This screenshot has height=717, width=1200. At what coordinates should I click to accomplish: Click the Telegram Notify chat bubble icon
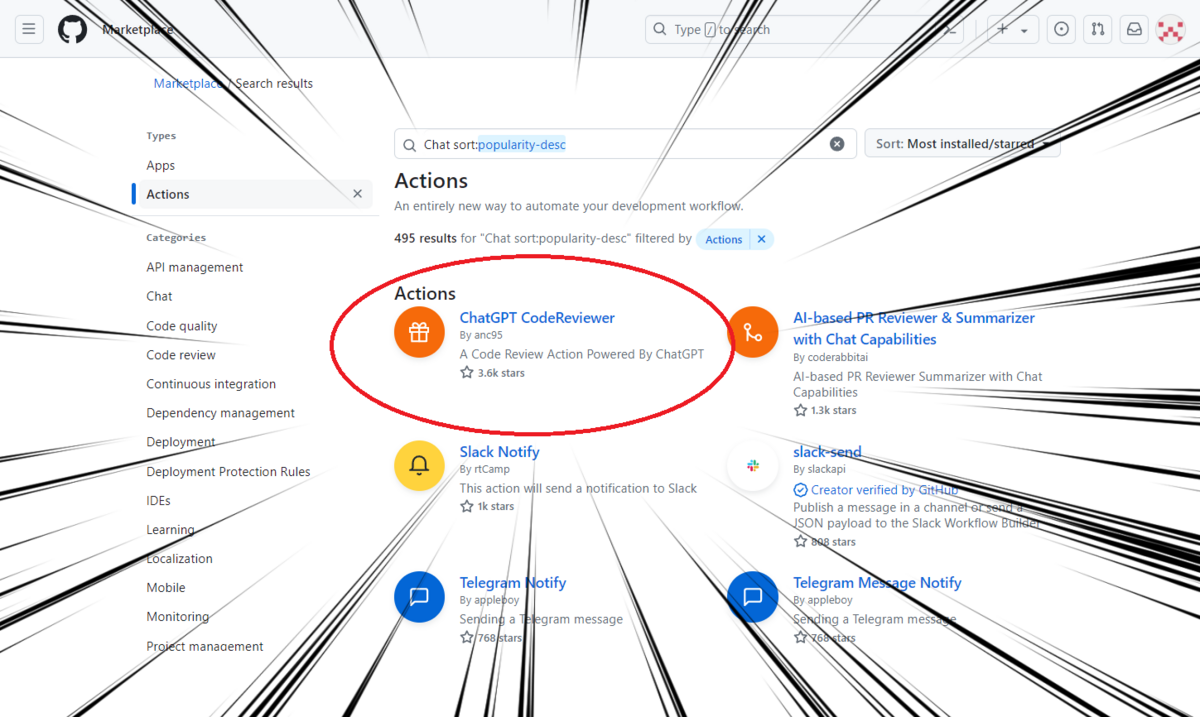(420, 597)
